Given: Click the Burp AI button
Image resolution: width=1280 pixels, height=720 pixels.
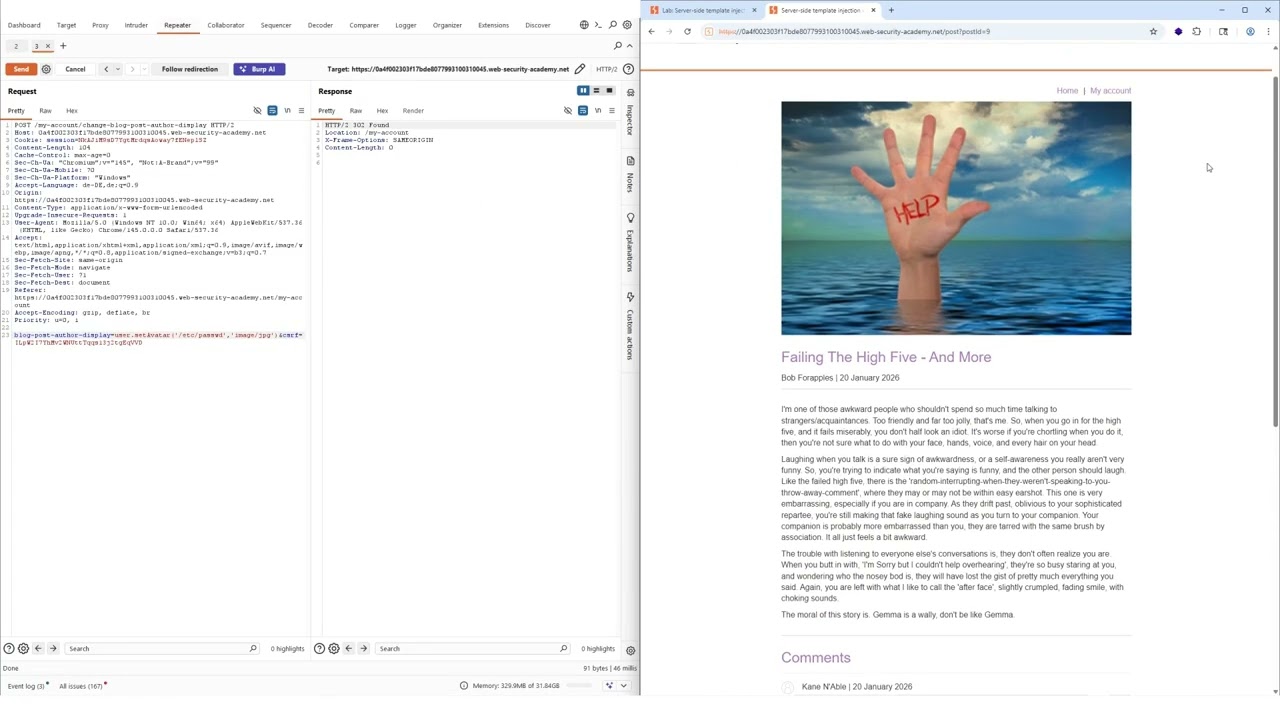Looking at the screenshot, I should coord(258,69).
